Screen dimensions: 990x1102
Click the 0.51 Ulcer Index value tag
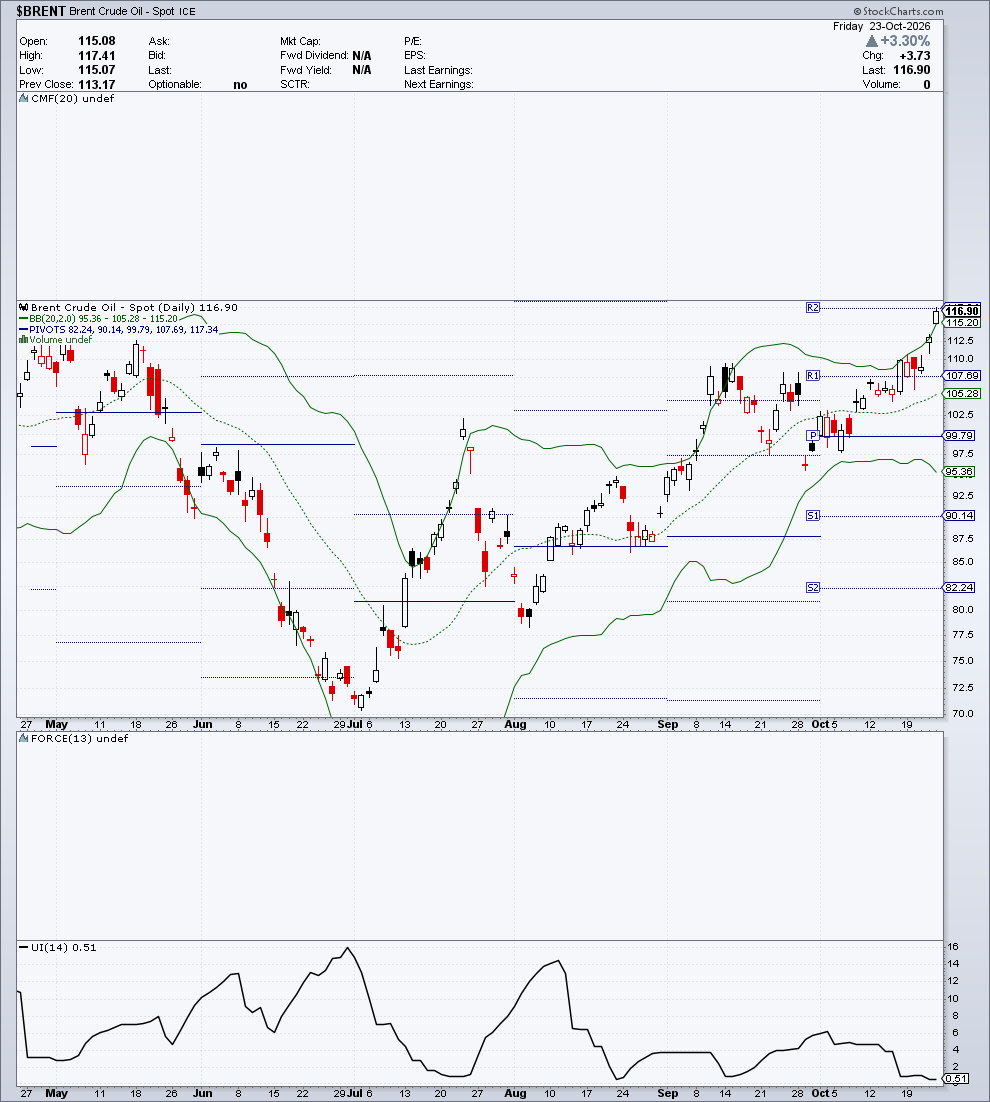pyautogui.click(x=957, y=1079)
